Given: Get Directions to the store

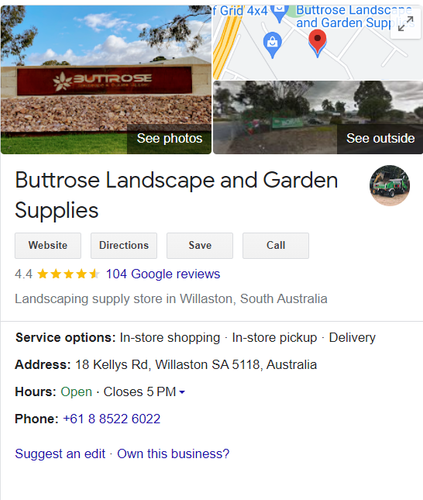Looking at the screenshot, I should (124, 246).
